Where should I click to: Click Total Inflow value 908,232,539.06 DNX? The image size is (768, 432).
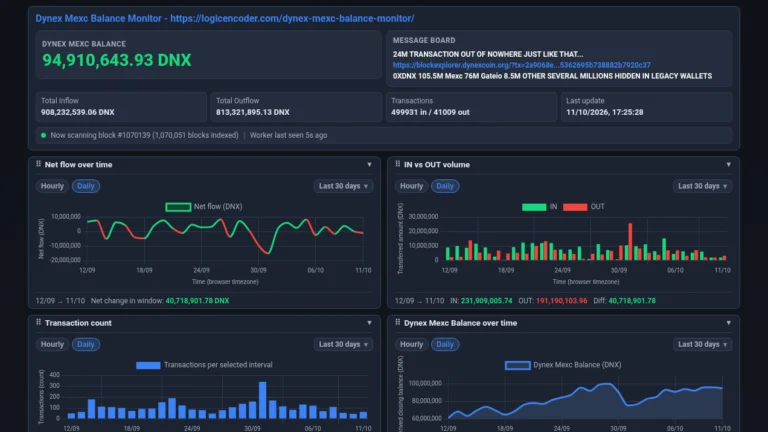point(78,112)
